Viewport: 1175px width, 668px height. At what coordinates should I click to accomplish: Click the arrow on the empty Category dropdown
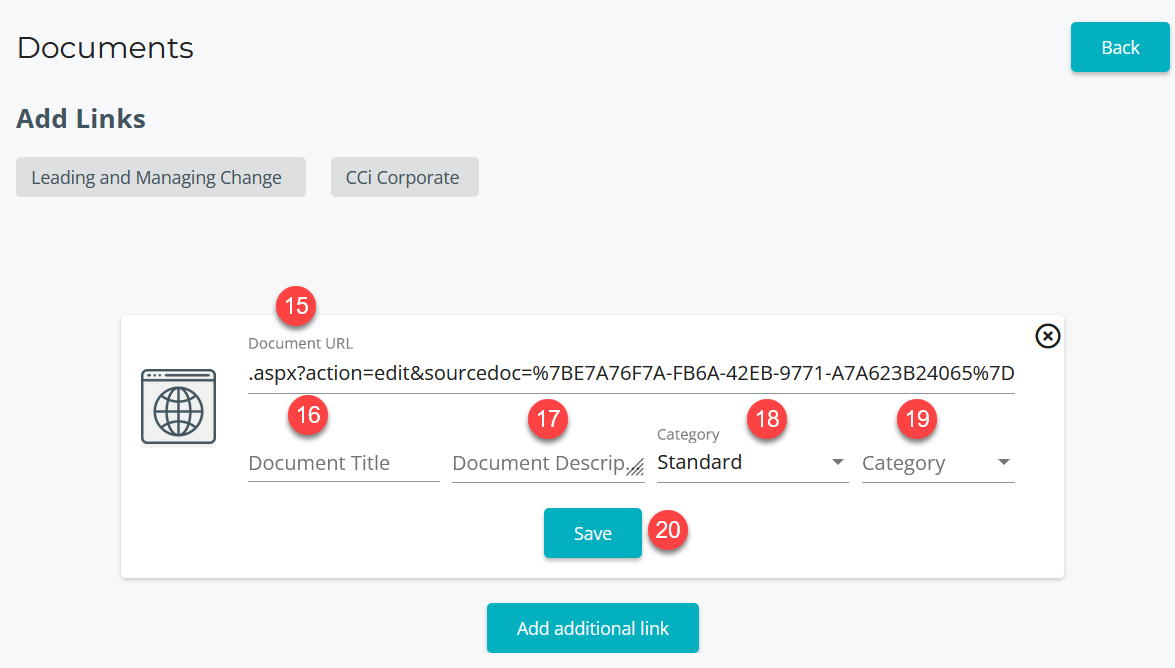[1003, 463]
